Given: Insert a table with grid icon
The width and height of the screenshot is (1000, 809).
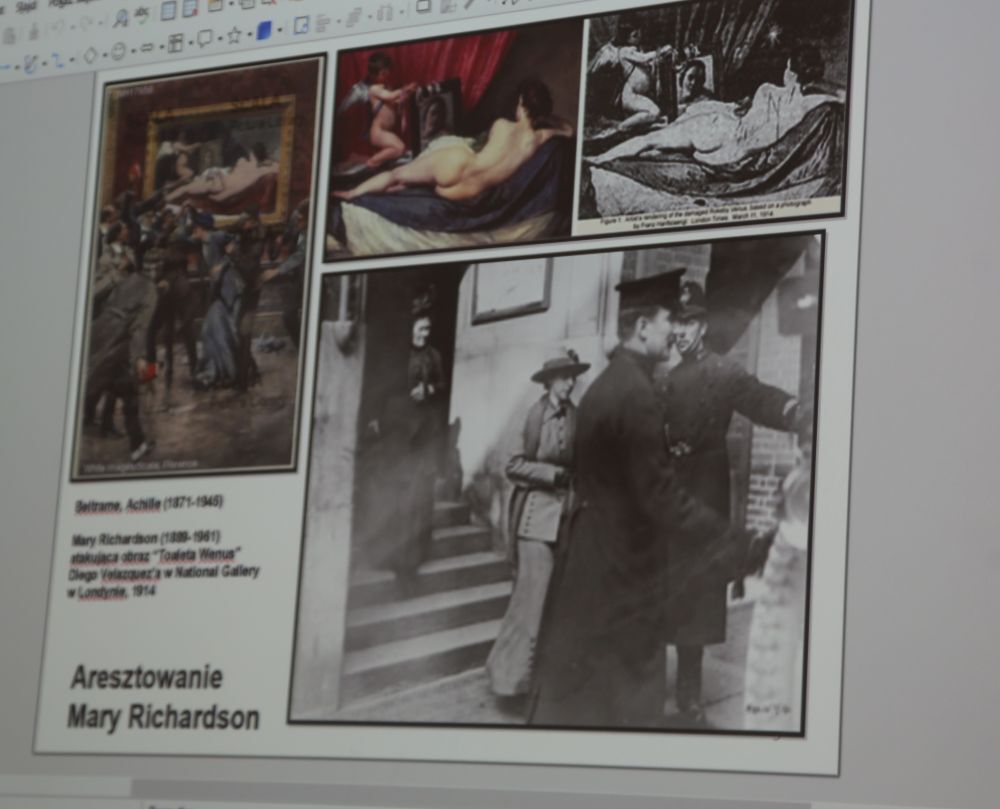Looking at the screenshot, I should 168,10.
